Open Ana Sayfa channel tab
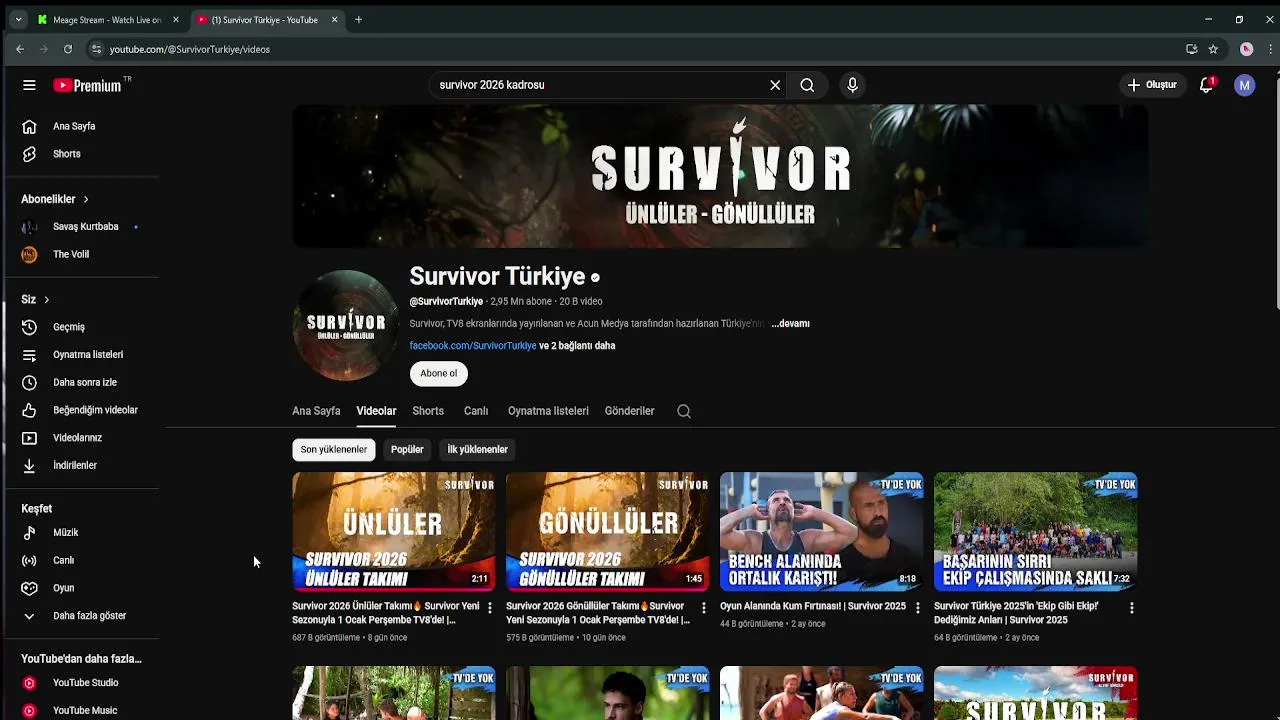Screen dimensions: 1280x720 [316, 411]
